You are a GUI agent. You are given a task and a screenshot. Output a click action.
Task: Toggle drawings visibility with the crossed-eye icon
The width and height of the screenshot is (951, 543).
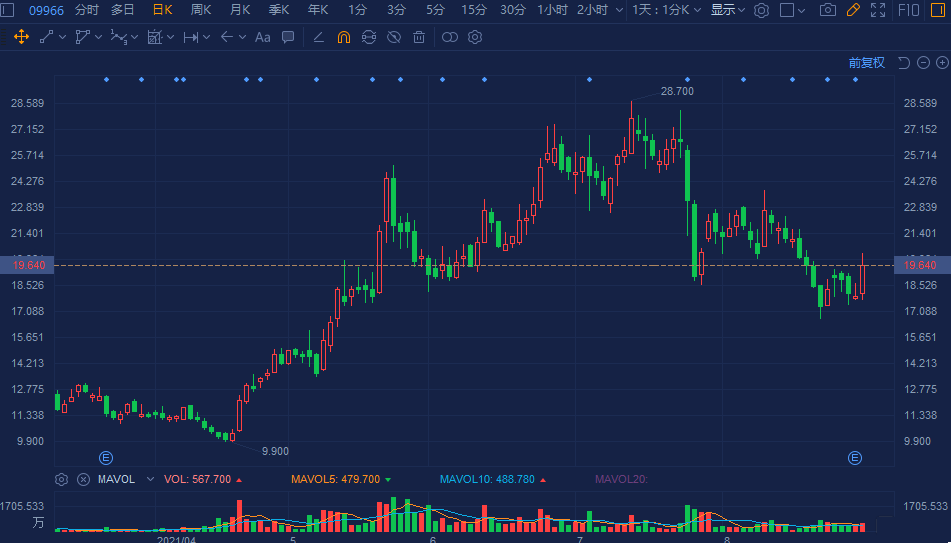tap(393, 37)
